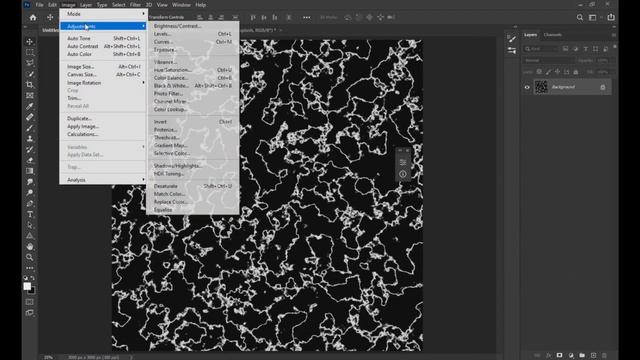
Task: Select the Horizontal Type tool
Action: pos(30,214)
